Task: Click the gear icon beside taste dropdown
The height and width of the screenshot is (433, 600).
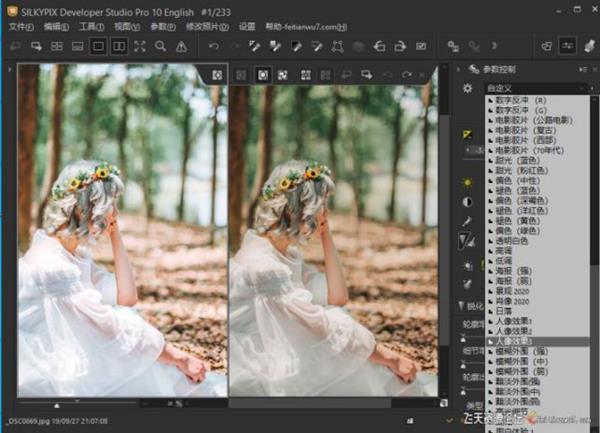Action: [467, 89]
